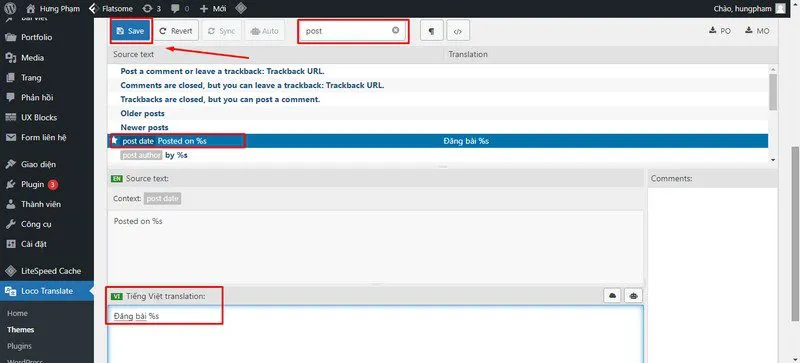The image size is (800, 363).
Task: Open the Hưng Phạm site home link
Action: coord(53,8)
